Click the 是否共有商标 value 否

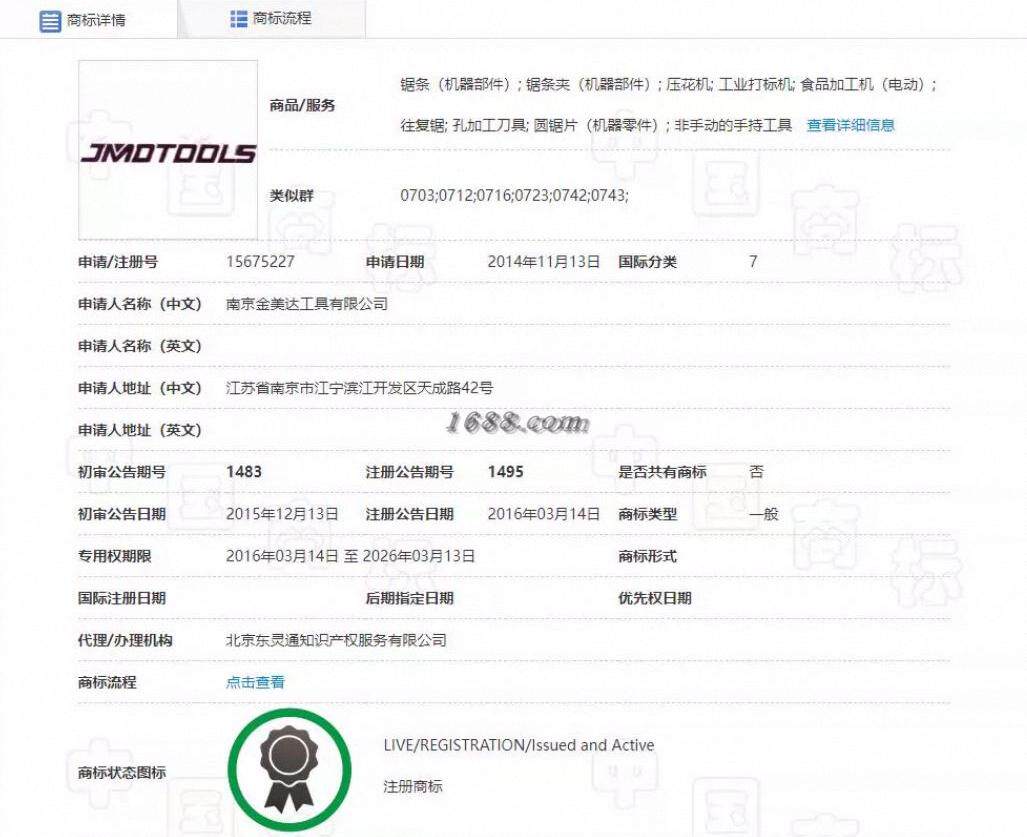click(x=756, y=472)
